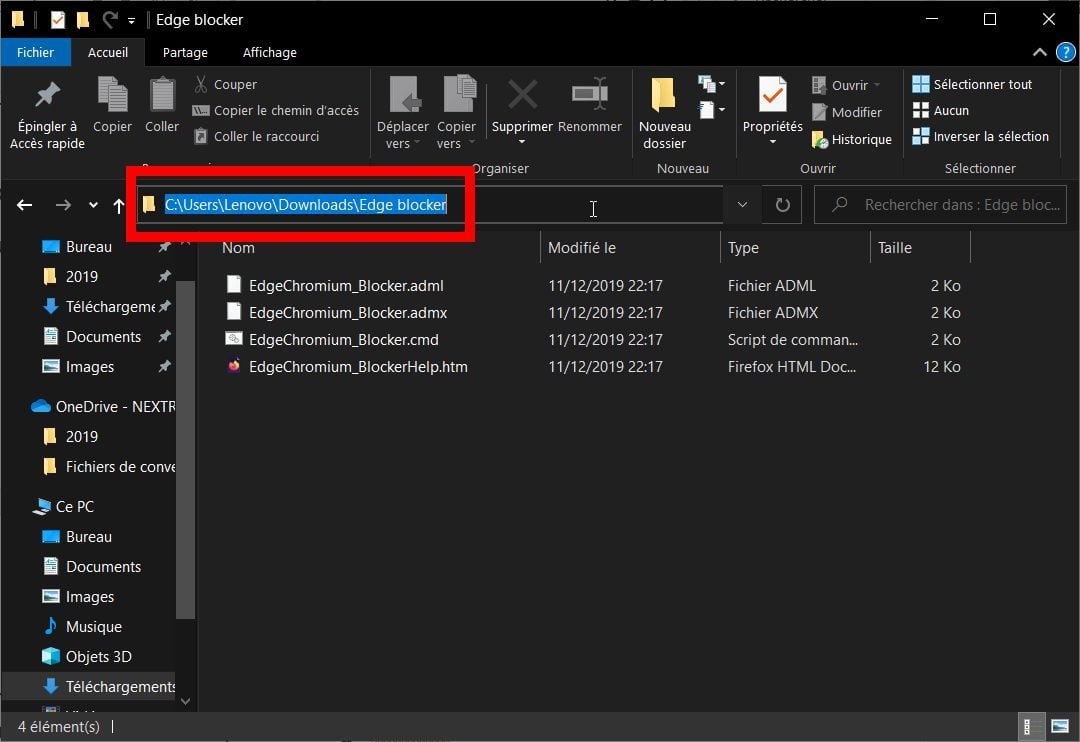Viewport: 1080px width, 742px height.
Task: Select OneDrive - NEXTR in sidebar
Action: [103, 406]
